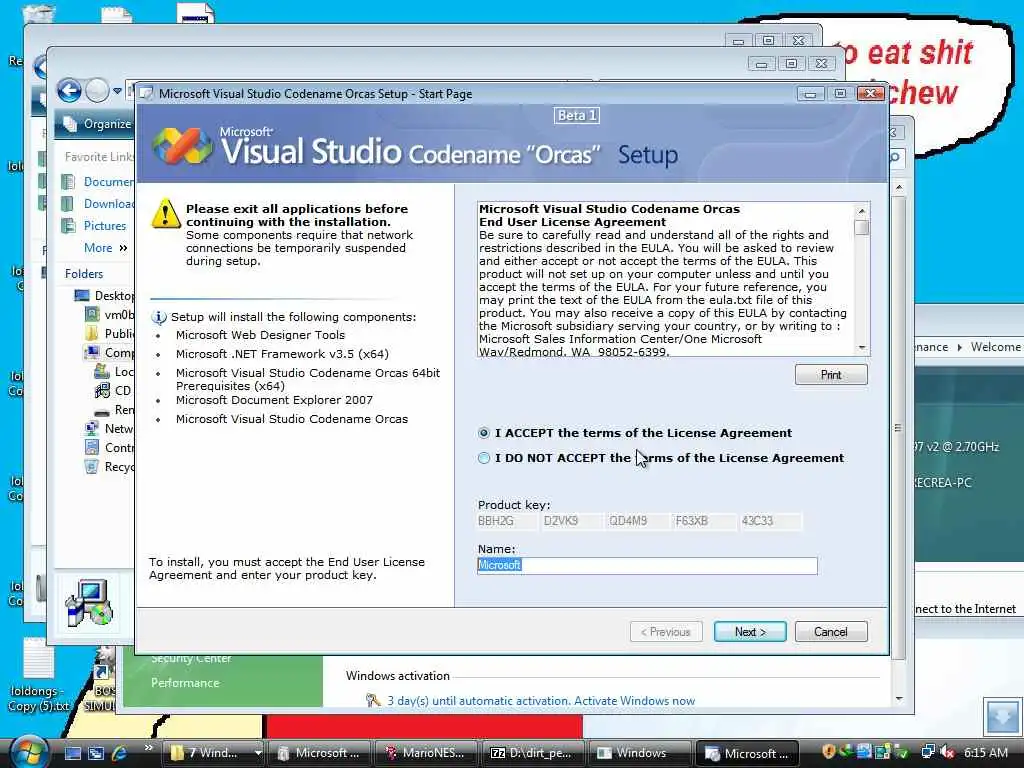Click the Next > button
Viewport: 1024px width, 768px height.
[750, 632]
